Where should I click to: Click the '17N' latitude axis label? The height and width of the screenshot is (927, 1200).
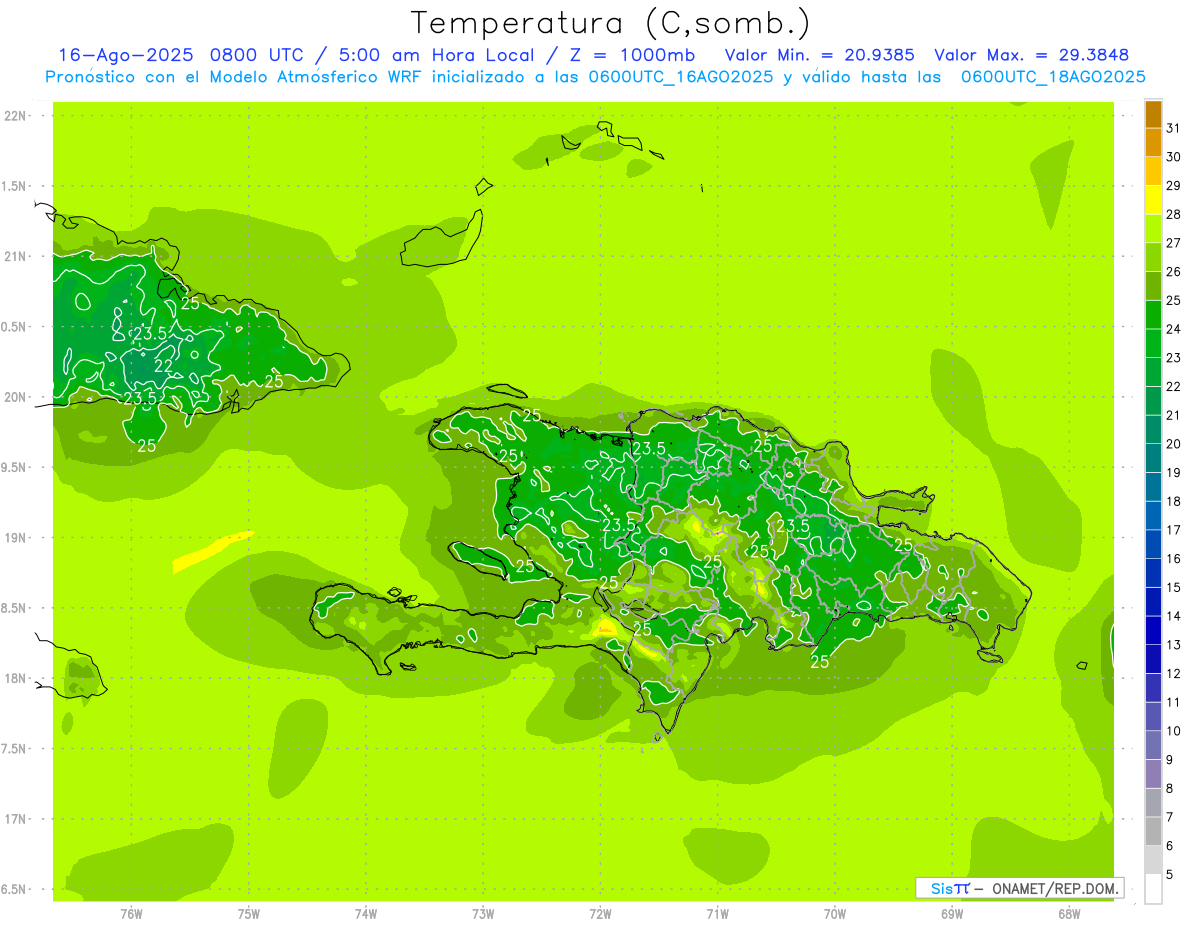coord(17,819)
